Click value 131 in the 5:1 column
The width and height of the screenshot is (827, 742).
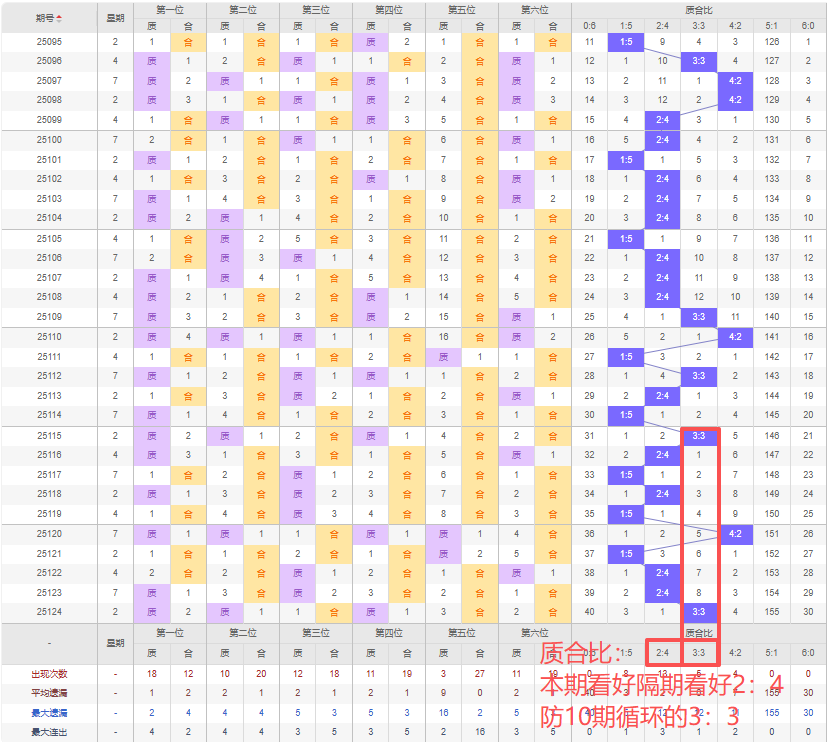tap(772, 140)
